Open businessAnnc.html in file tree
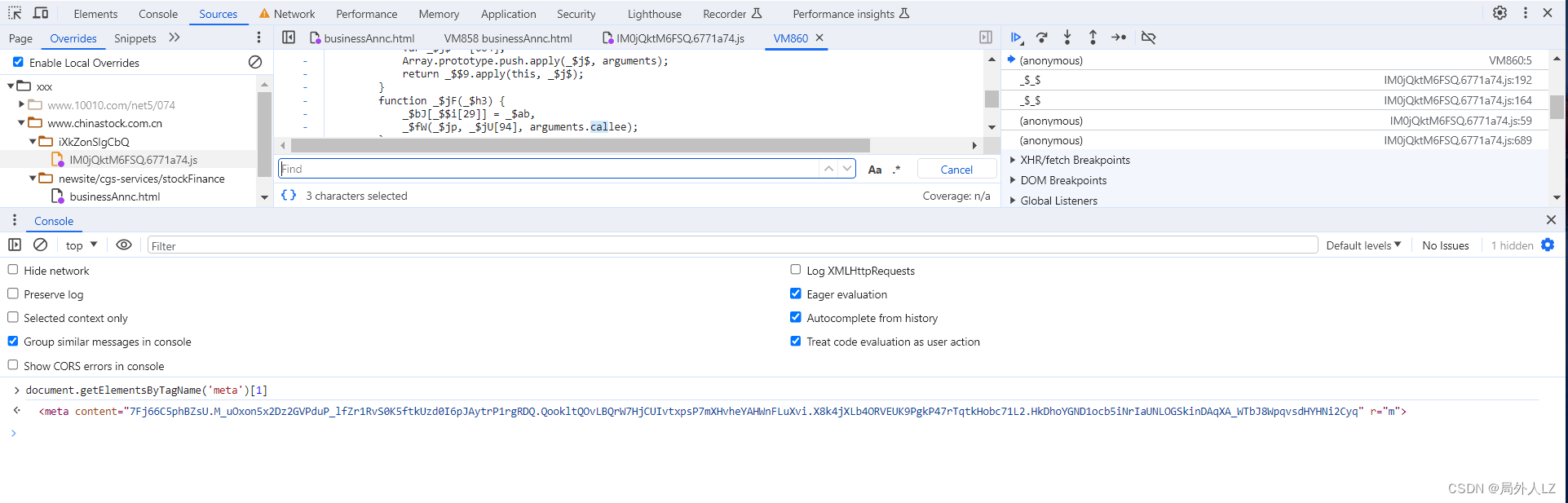Viewport: 1568px width, 503px height. click(x=114, y=196)
